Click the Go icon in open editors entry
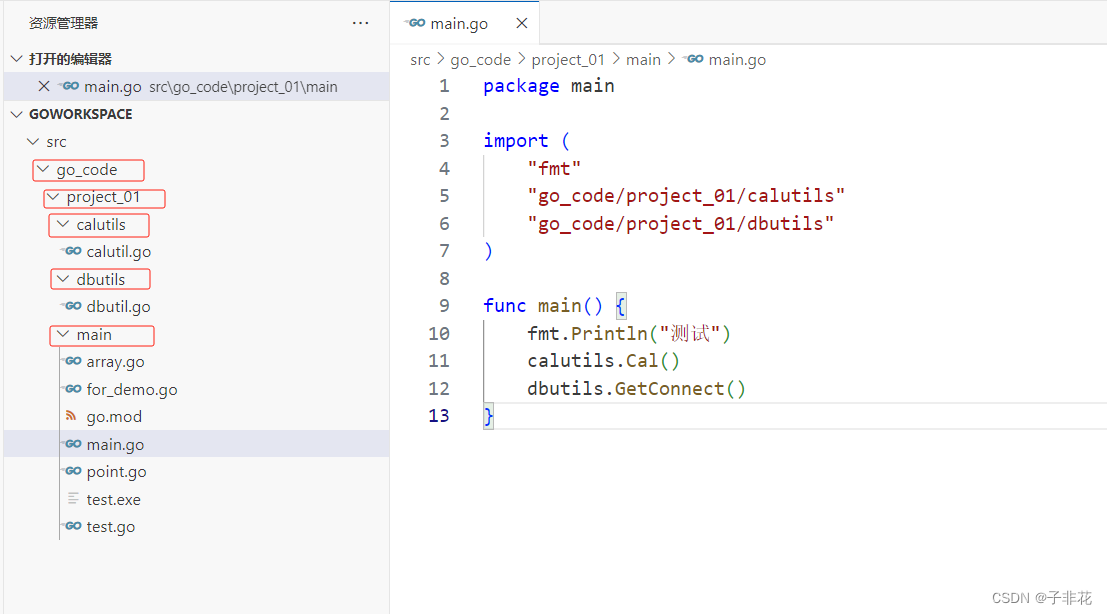Viewport: 1107px width, 614px height. coord(68,86)
